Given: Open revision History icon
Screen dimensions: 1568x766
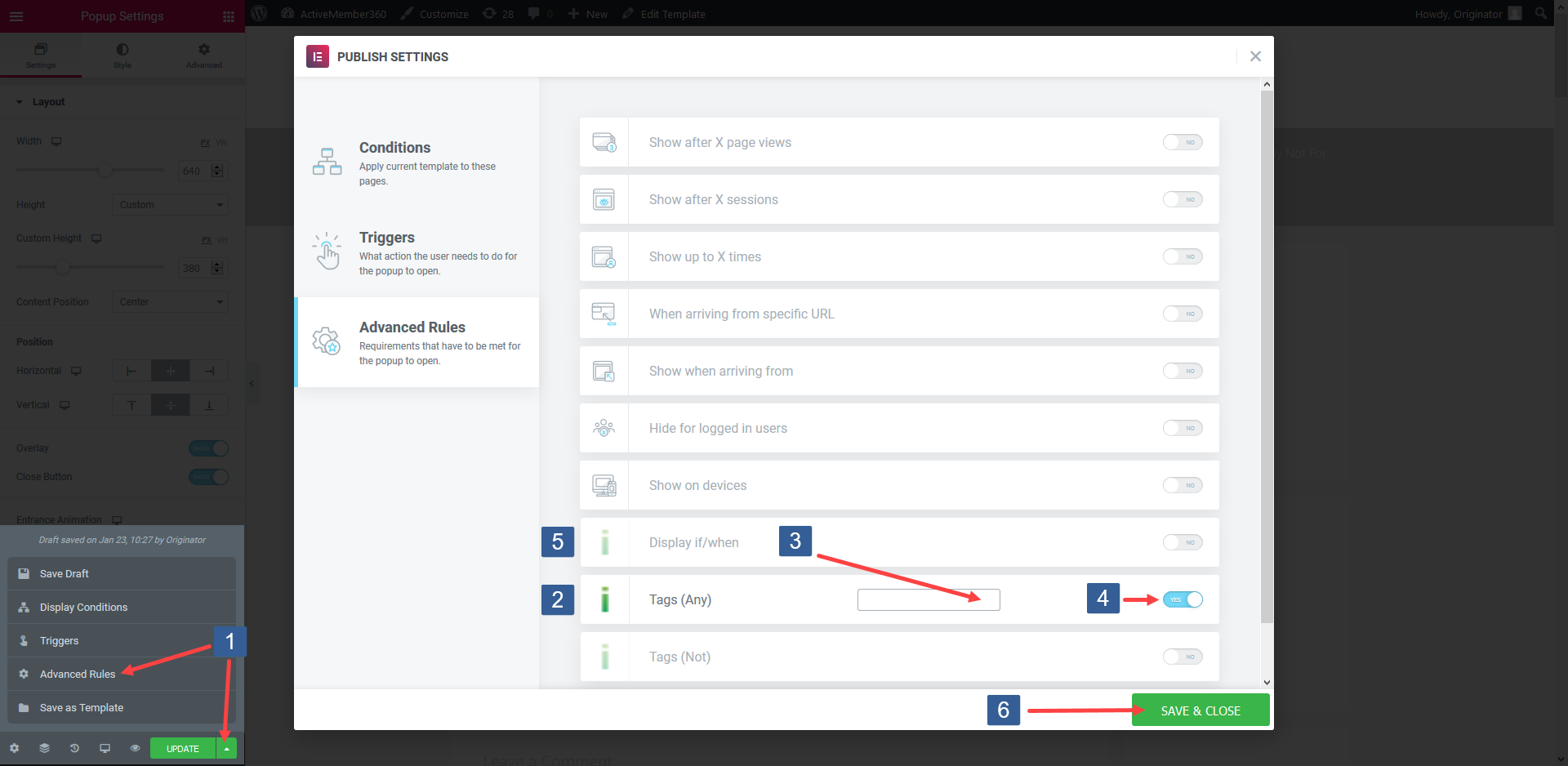Looking at the screenshot, I should [74, 748].
